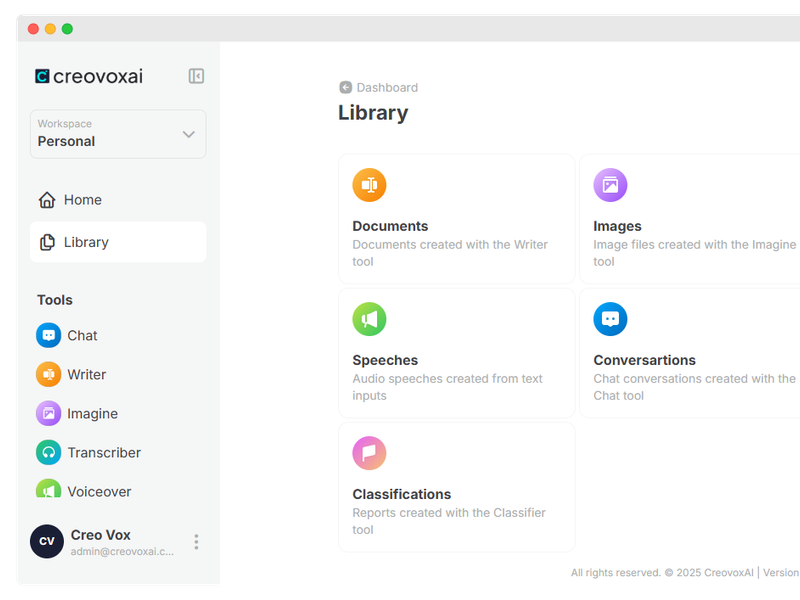Viewport: 800px width, 600px height.
Task: Collapse the sidebar with the panel icon
Action: tap(196, 76)
